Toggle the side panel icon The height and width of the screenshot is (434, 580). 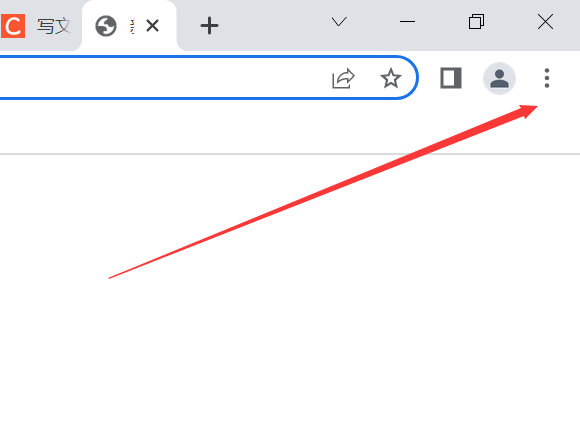451,78
